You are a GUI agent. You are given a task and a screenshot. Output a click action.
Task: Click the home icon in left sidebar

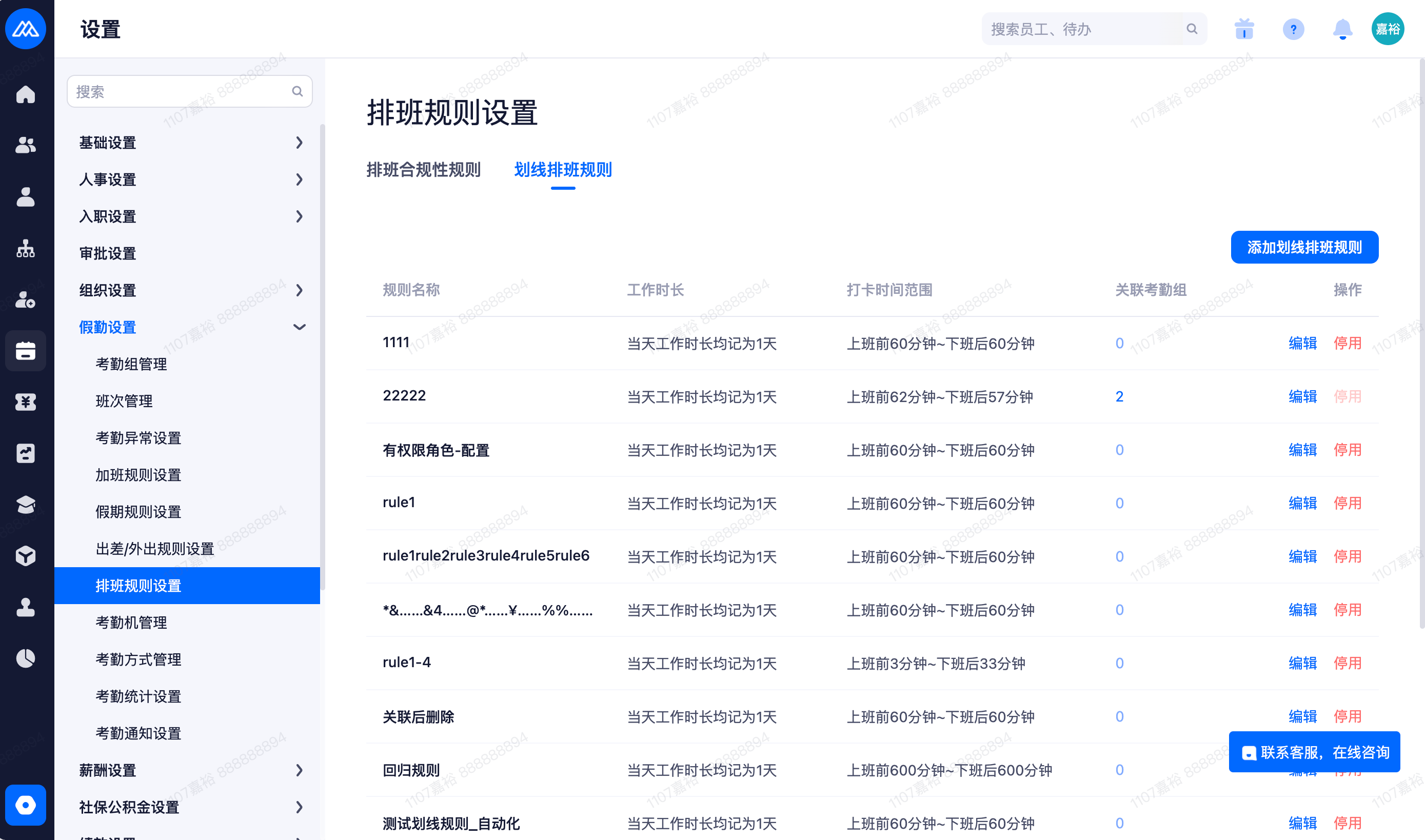pyautogui.click(x=26, y=94)
